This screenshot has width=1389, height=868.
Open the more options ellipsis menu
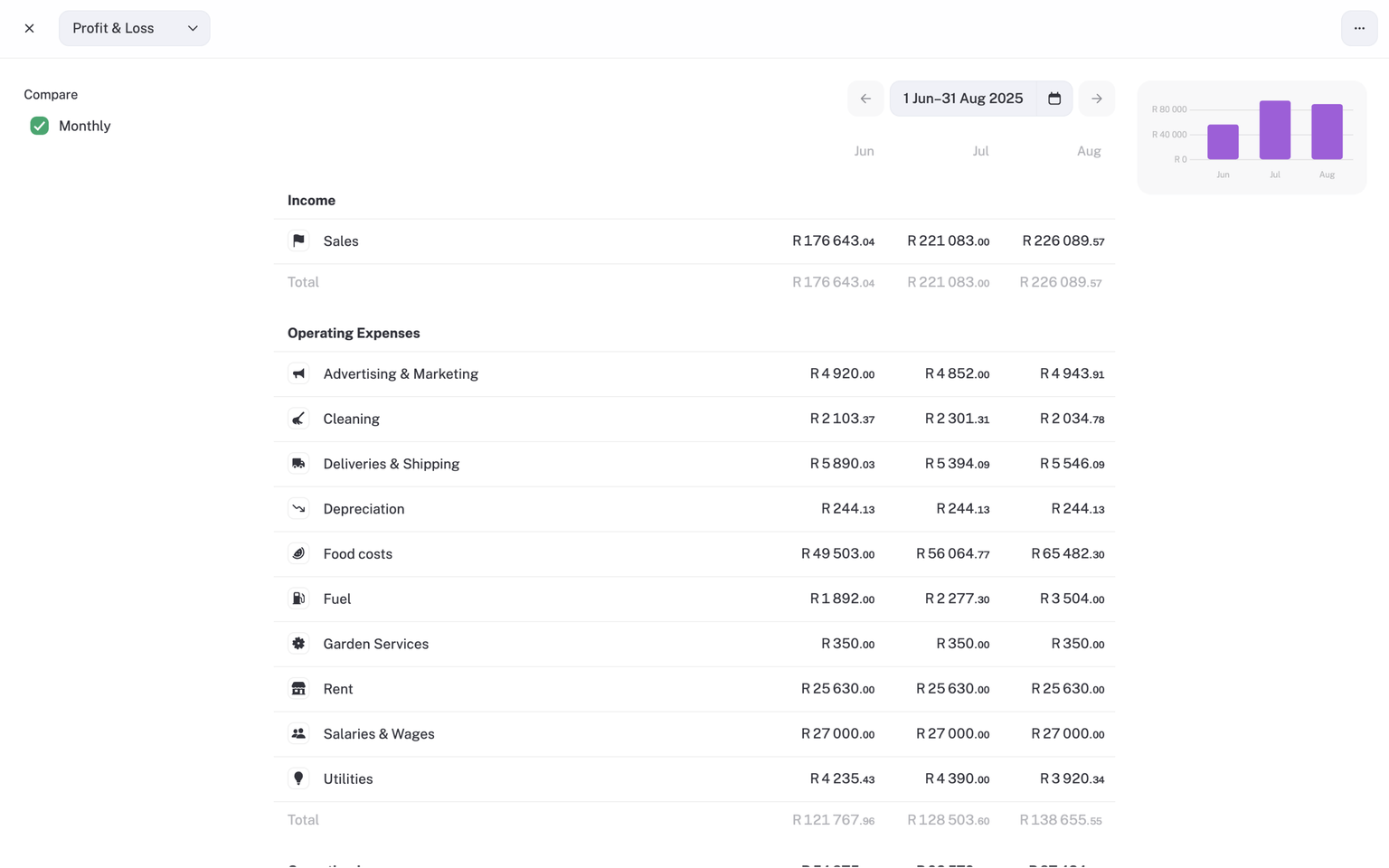tap(1358, 28)
